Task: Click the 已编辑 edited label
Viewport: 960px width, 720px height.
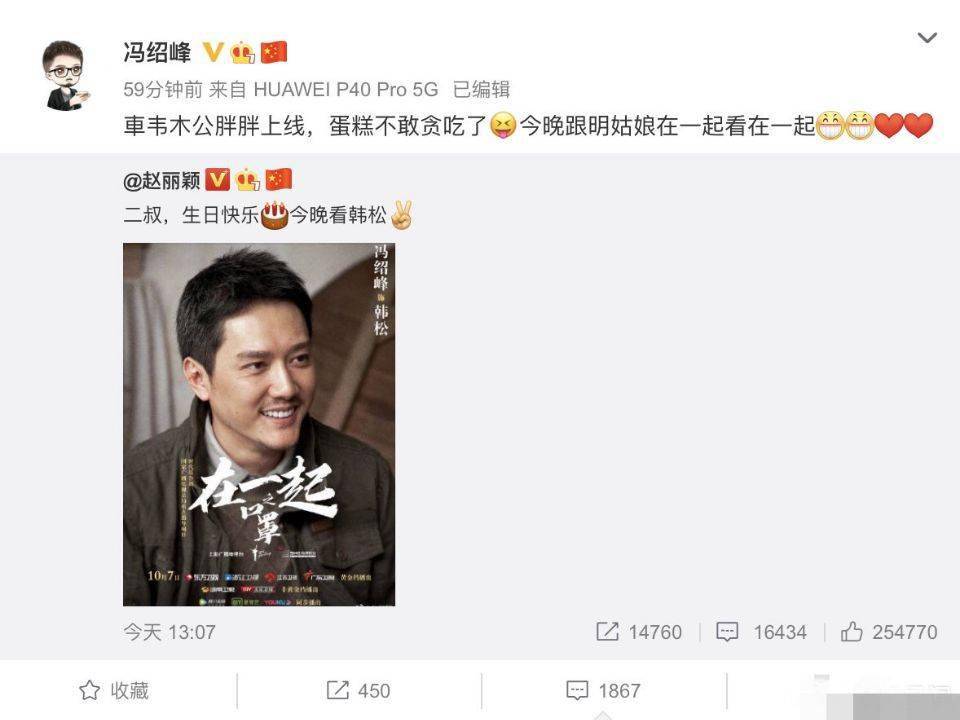Action: [481, 90]
